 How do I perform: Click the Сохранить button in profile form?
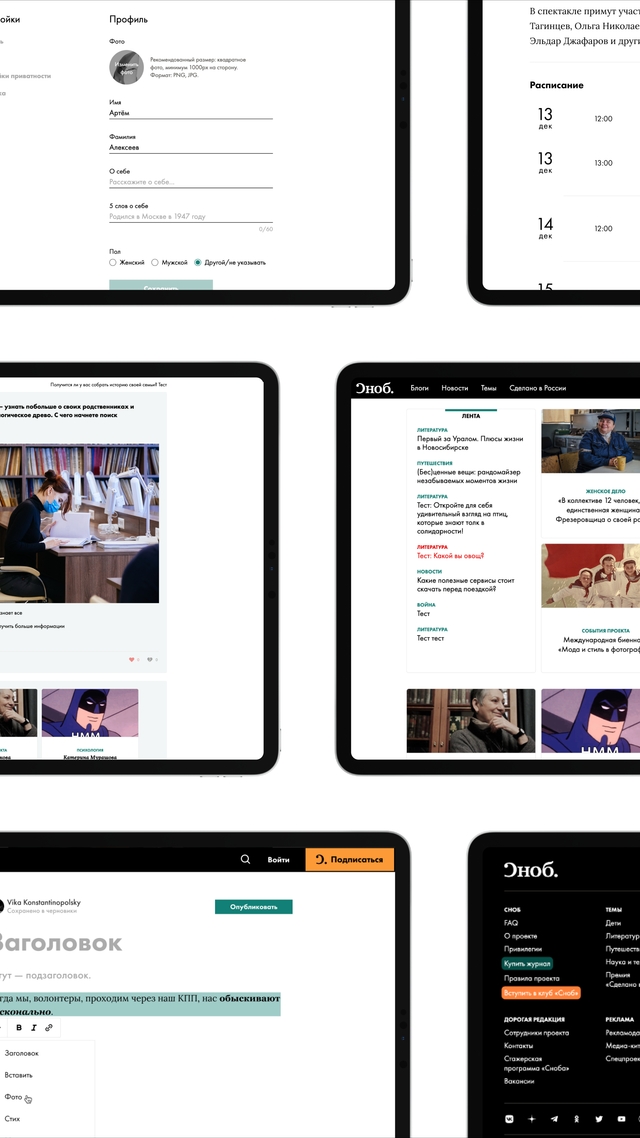click(161, 285)
